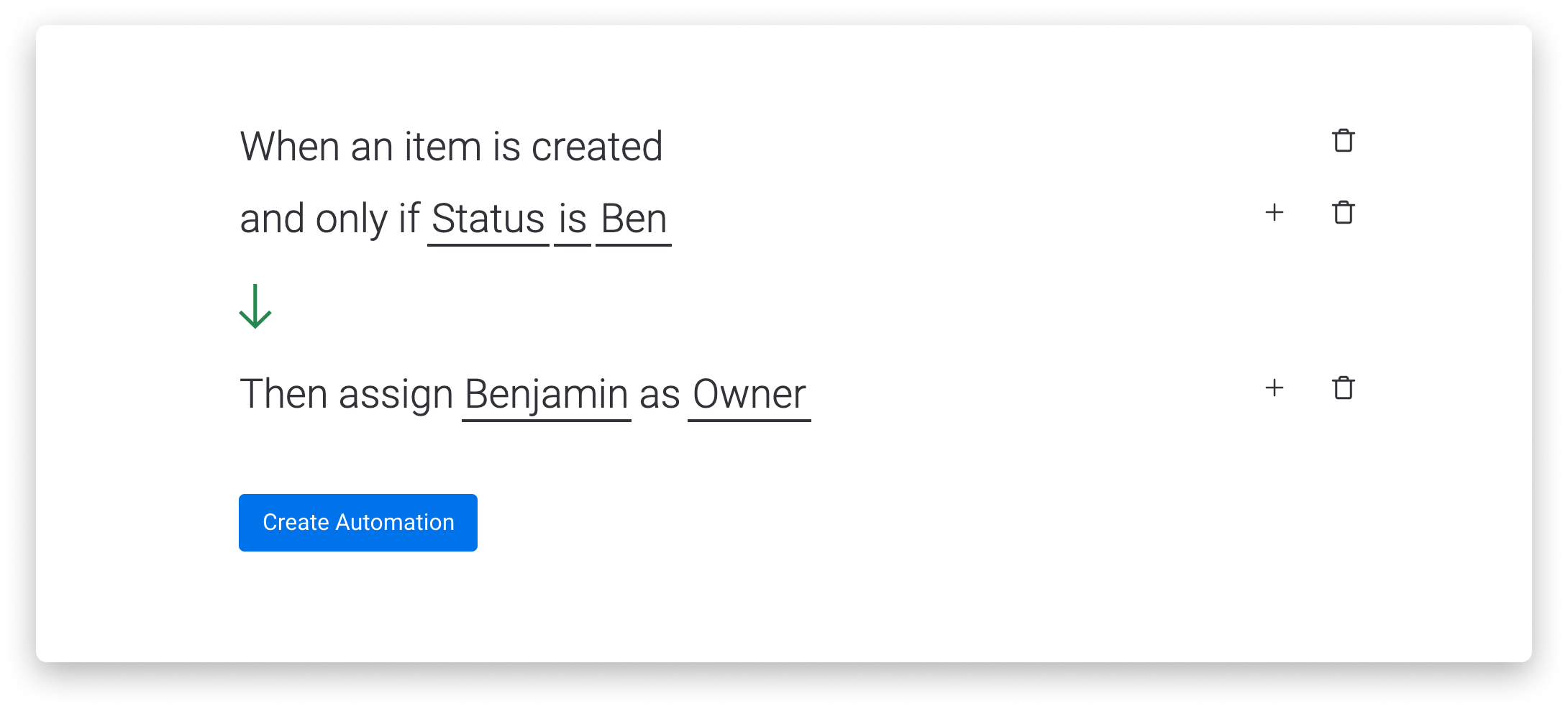Remove the Status is Ben condition
The image size is (1568, 709).
[x=1343, y=213]
